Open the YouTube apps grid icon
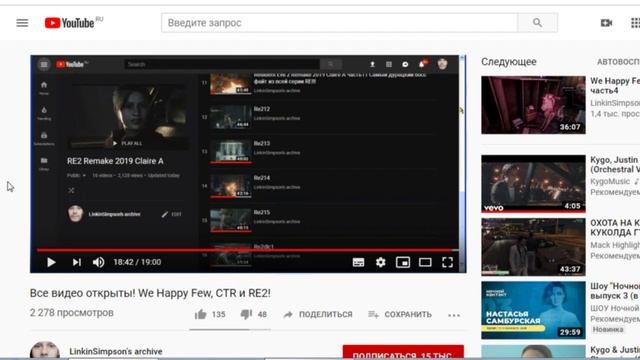 coord(635,23)
